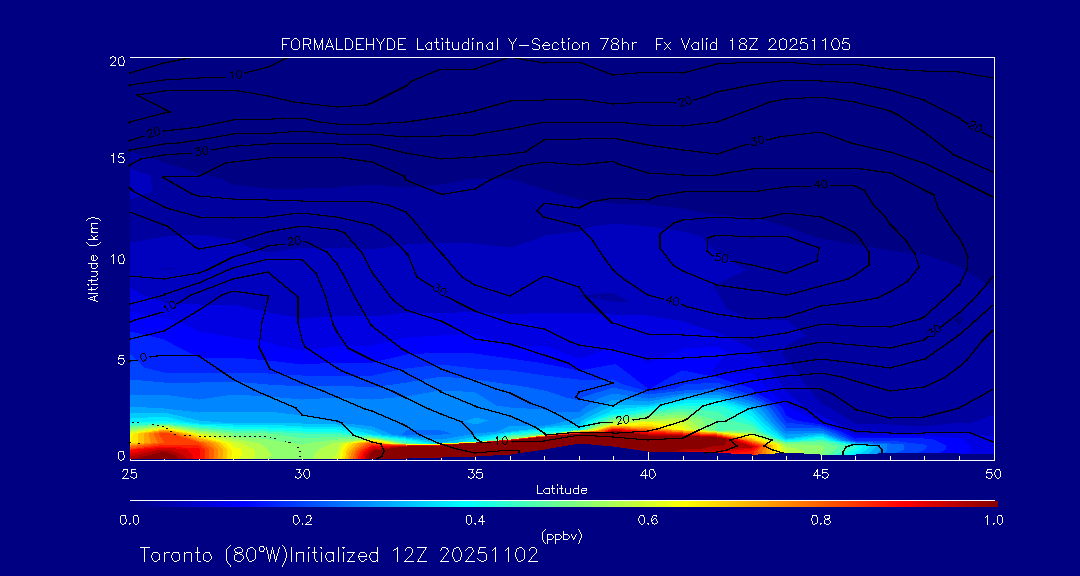
Task: Pick the dark blue start of the color bar
Action: [x=134, y=502]
